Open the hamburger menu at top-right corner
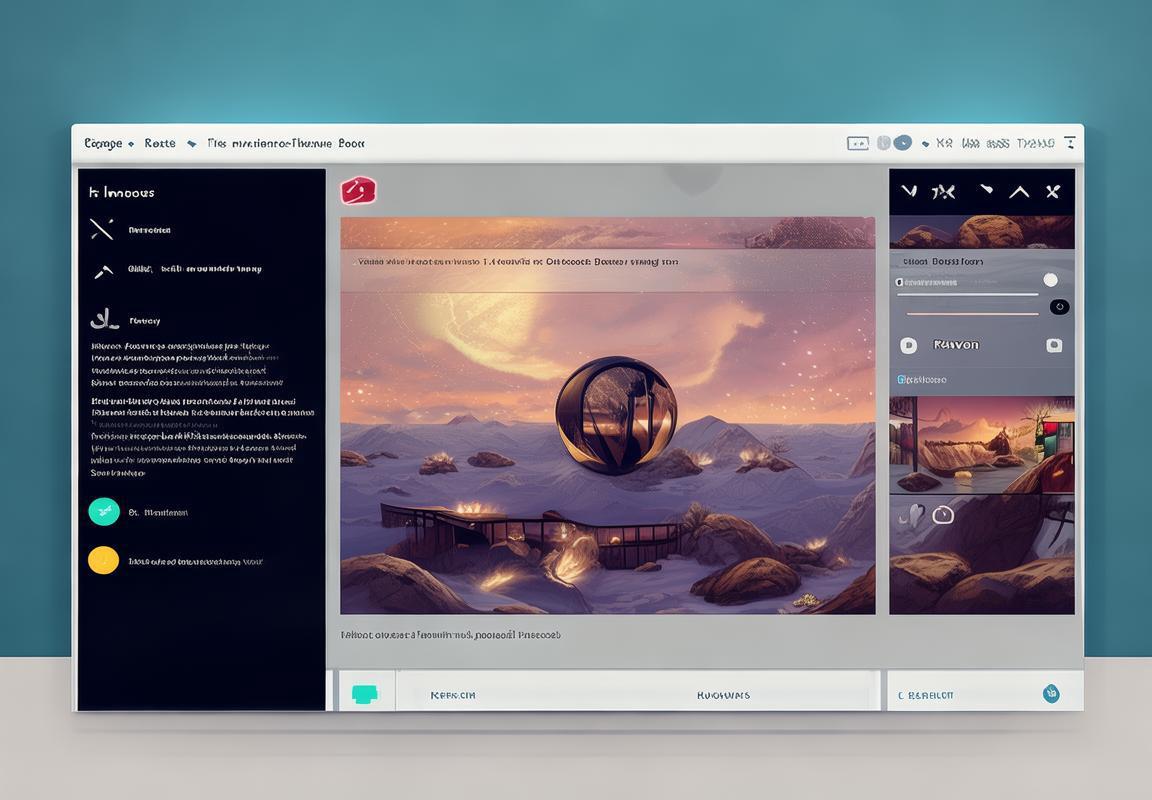1152x800 pixels. pos(1070,142)
